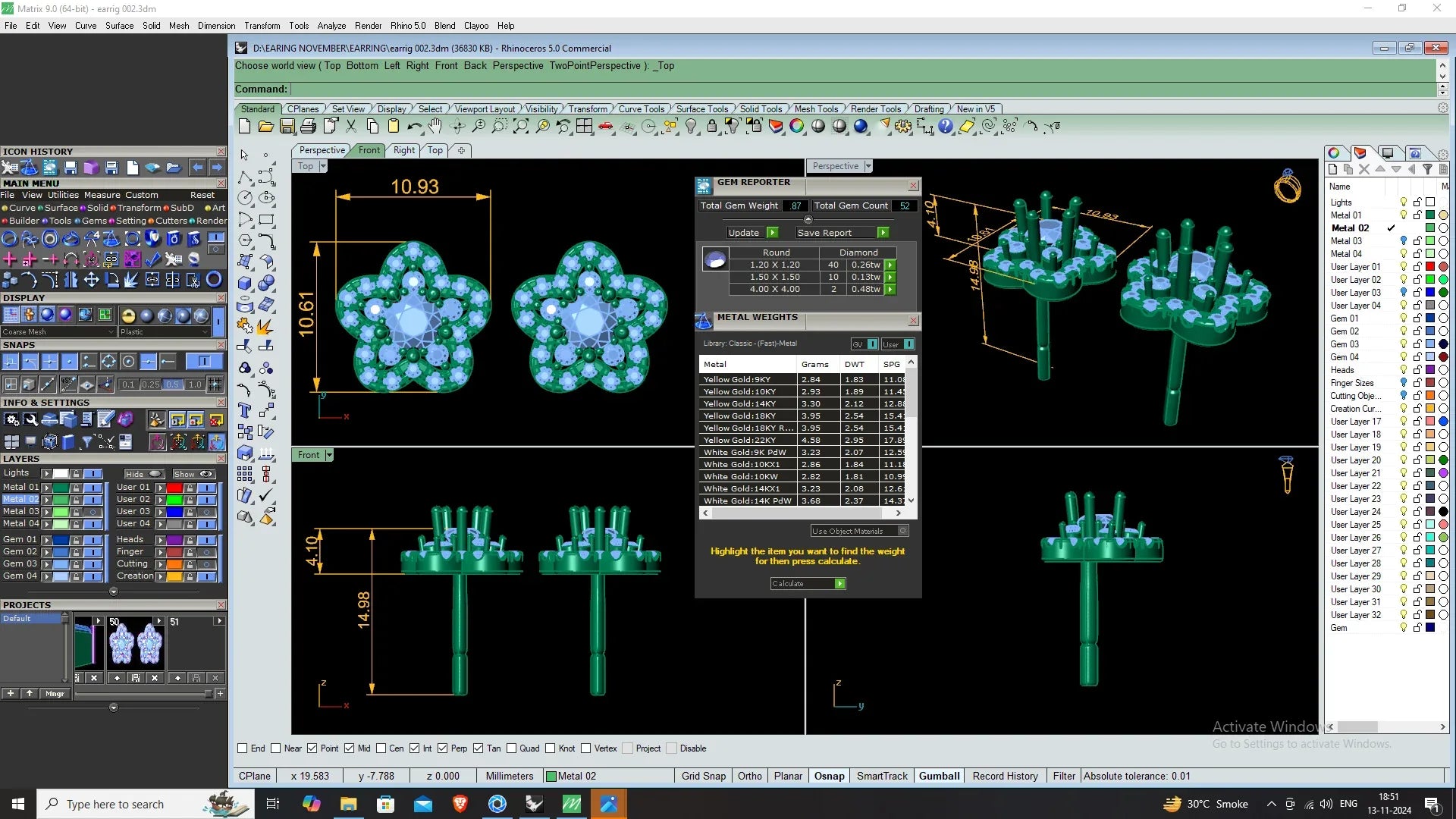1456x819 pixels.
Task: Uncheck the Perp osnap checkbox
Action: point(443,748)
